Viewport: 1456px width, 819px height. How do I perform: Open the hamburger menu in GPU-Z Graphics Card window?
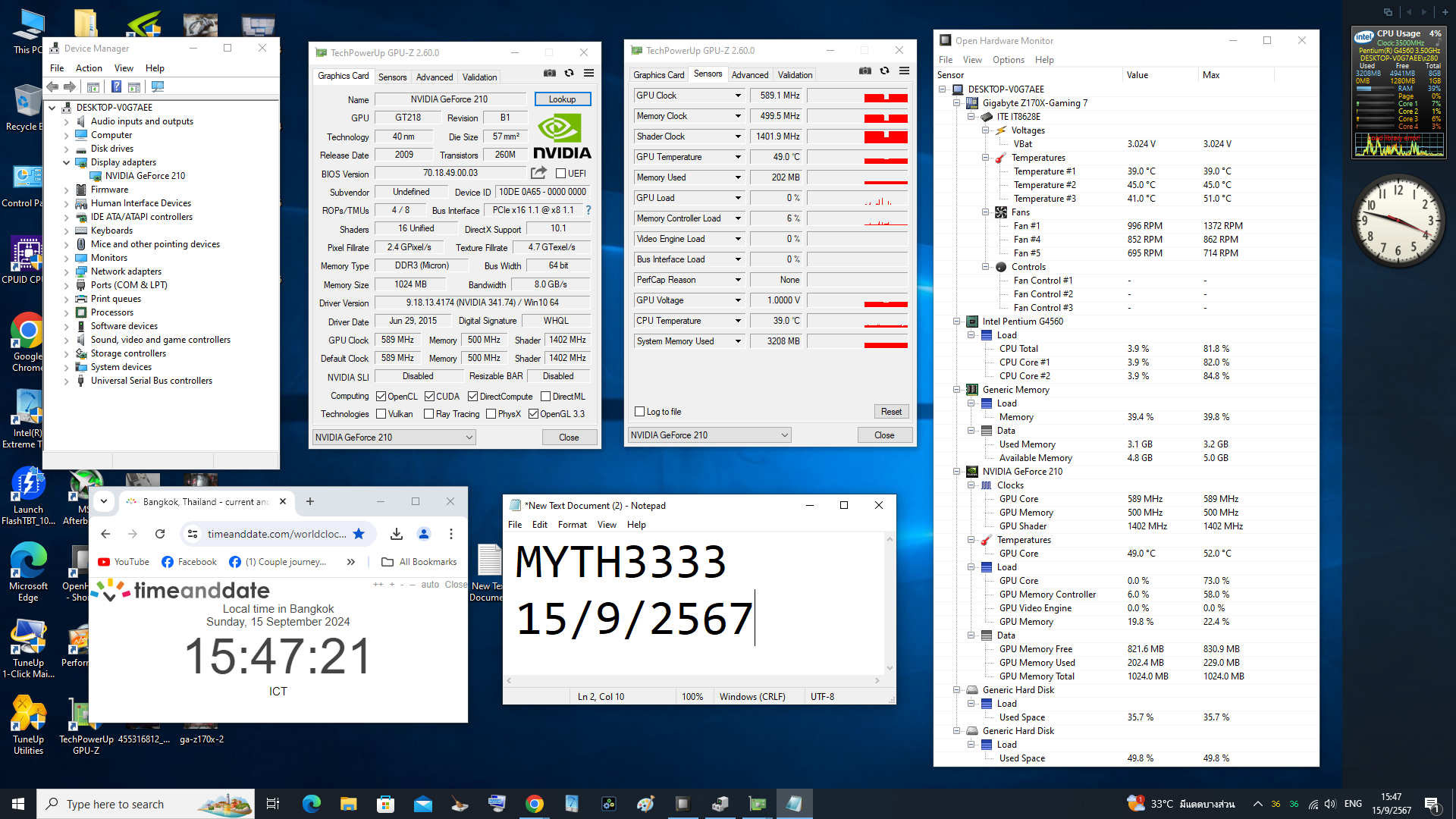pos(589,74)
